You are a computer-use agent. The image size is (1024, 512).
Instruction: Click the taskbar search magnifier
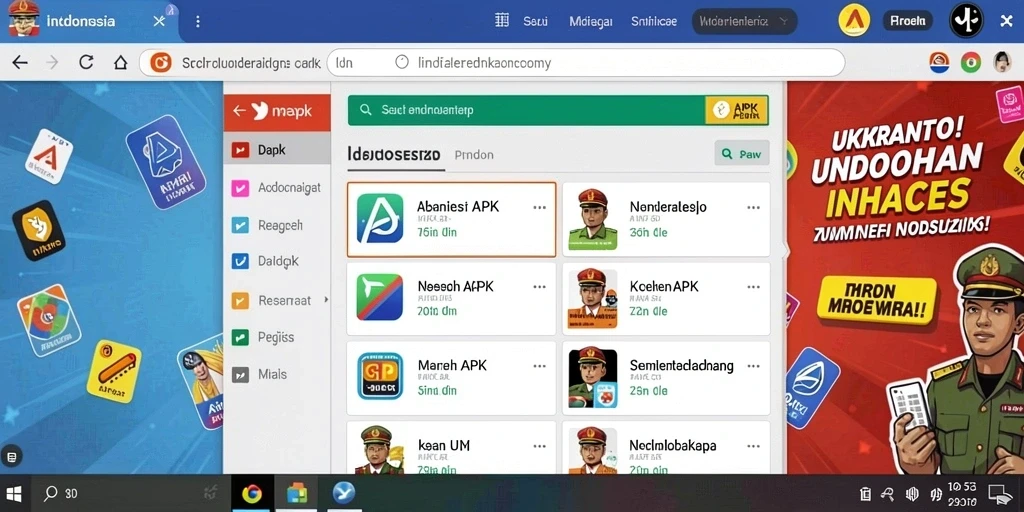(x=50, y=493)
